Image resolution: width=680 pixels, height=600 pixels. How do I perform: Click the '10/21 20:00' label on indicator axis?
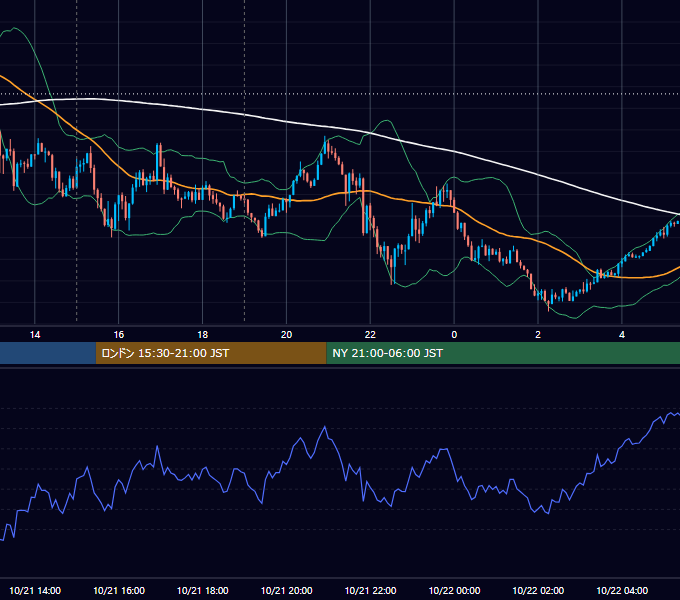tap(286, 590)
